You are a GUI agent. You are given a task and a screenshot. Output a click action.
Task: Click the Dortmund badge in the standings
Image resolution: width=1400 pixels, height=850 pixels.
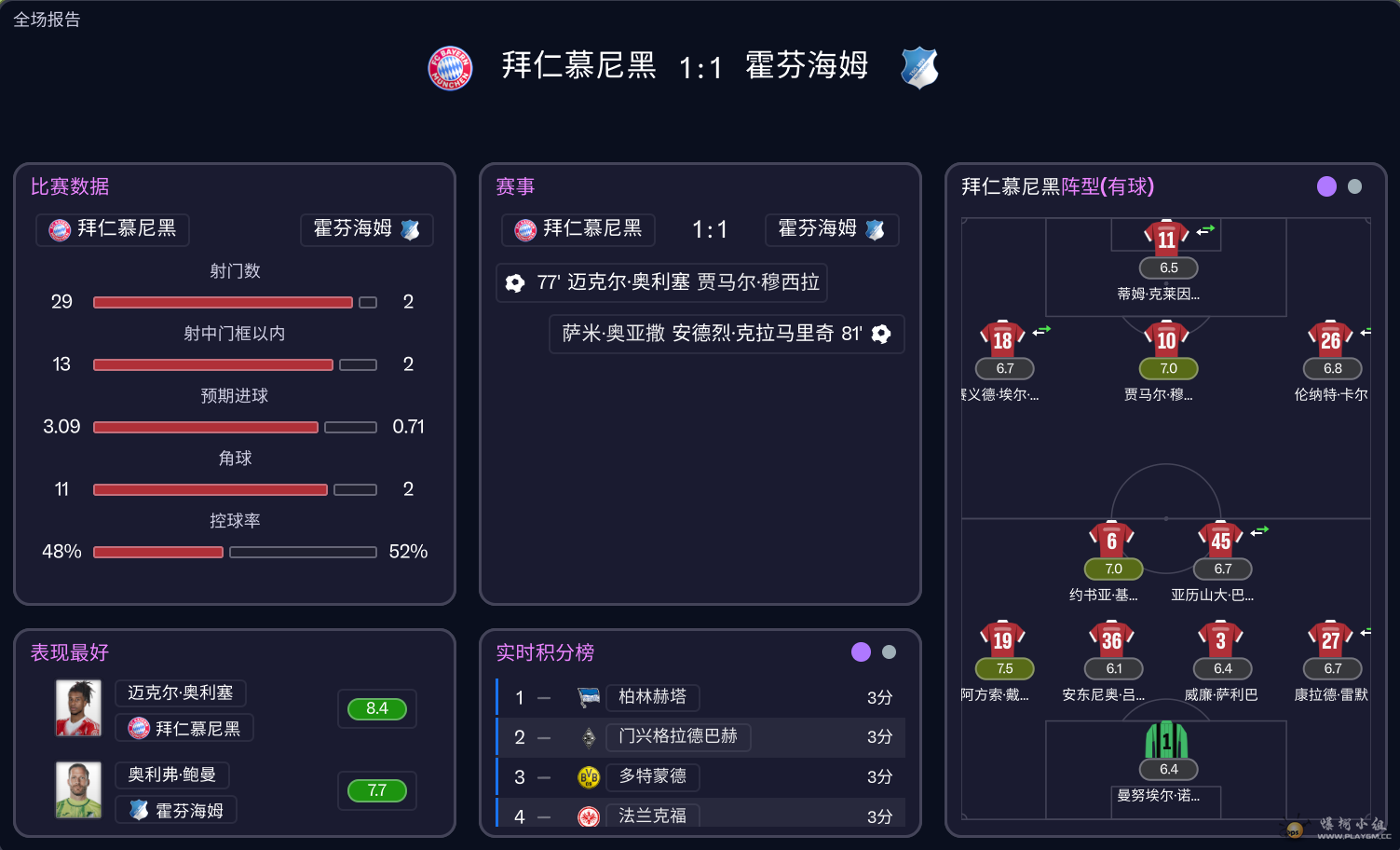[589, 777]
